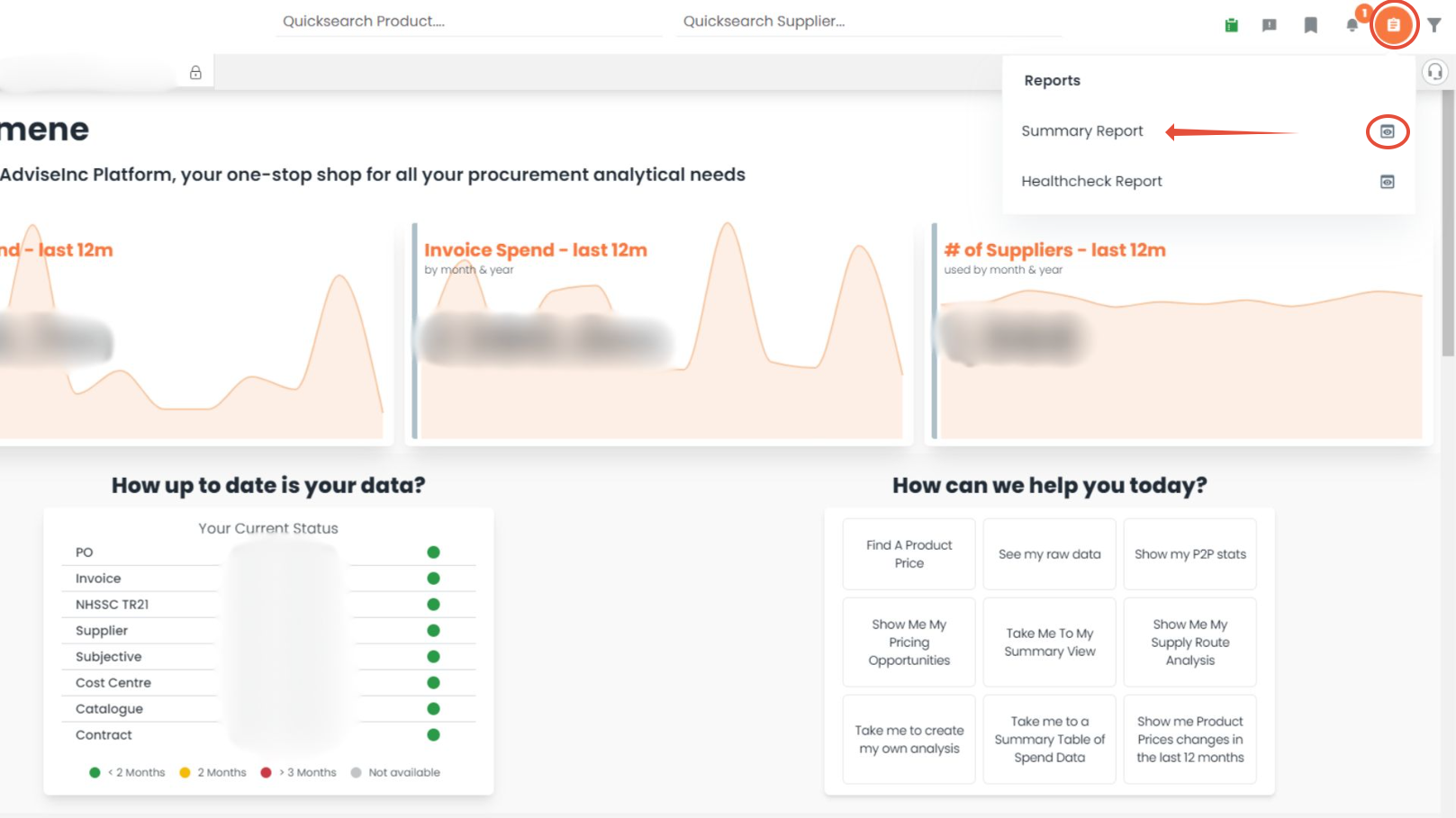Screen dimensions: 1456x818
Task: Click Take Me To My Summary View
Action: point(1050,643)
